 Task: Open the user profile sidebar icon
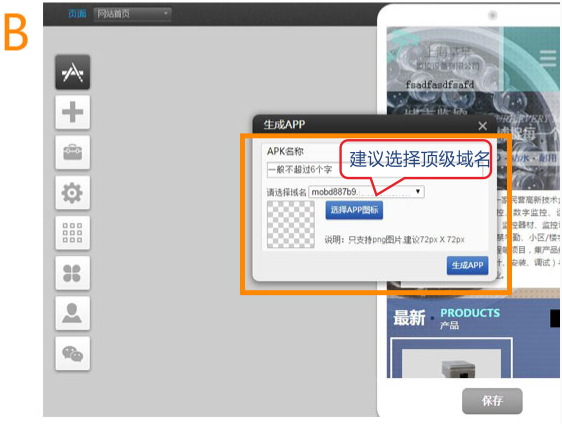click(x=72, y=313)
